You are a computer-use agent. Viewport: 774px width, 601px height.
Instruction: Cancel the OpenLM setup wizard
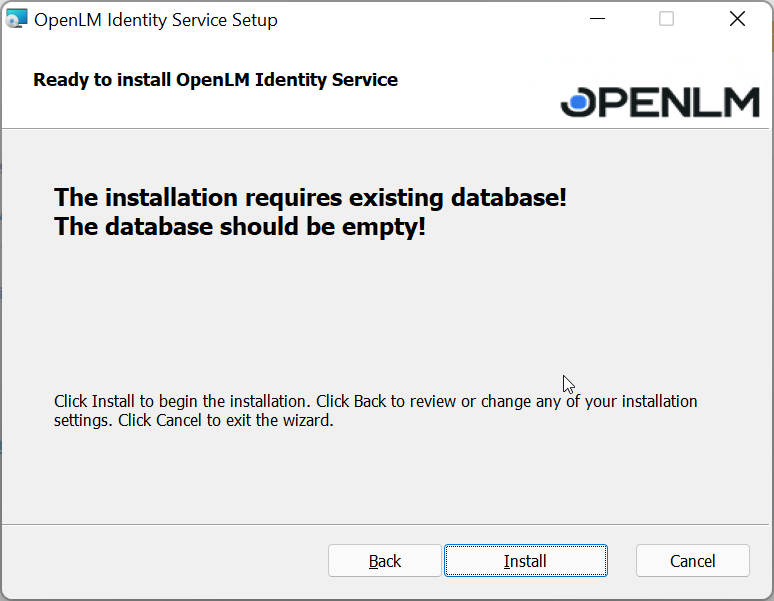pyautogui.click(x=692, y=561)
